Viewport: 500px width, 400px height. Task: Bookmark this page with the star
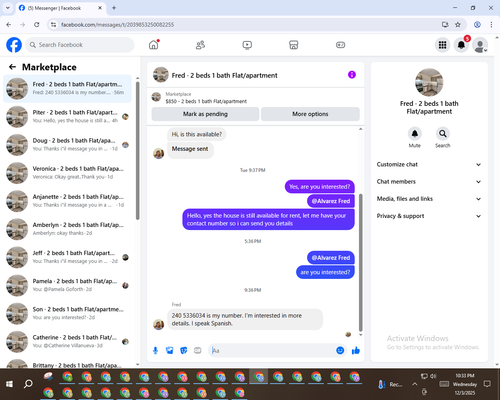coord(458,25)
